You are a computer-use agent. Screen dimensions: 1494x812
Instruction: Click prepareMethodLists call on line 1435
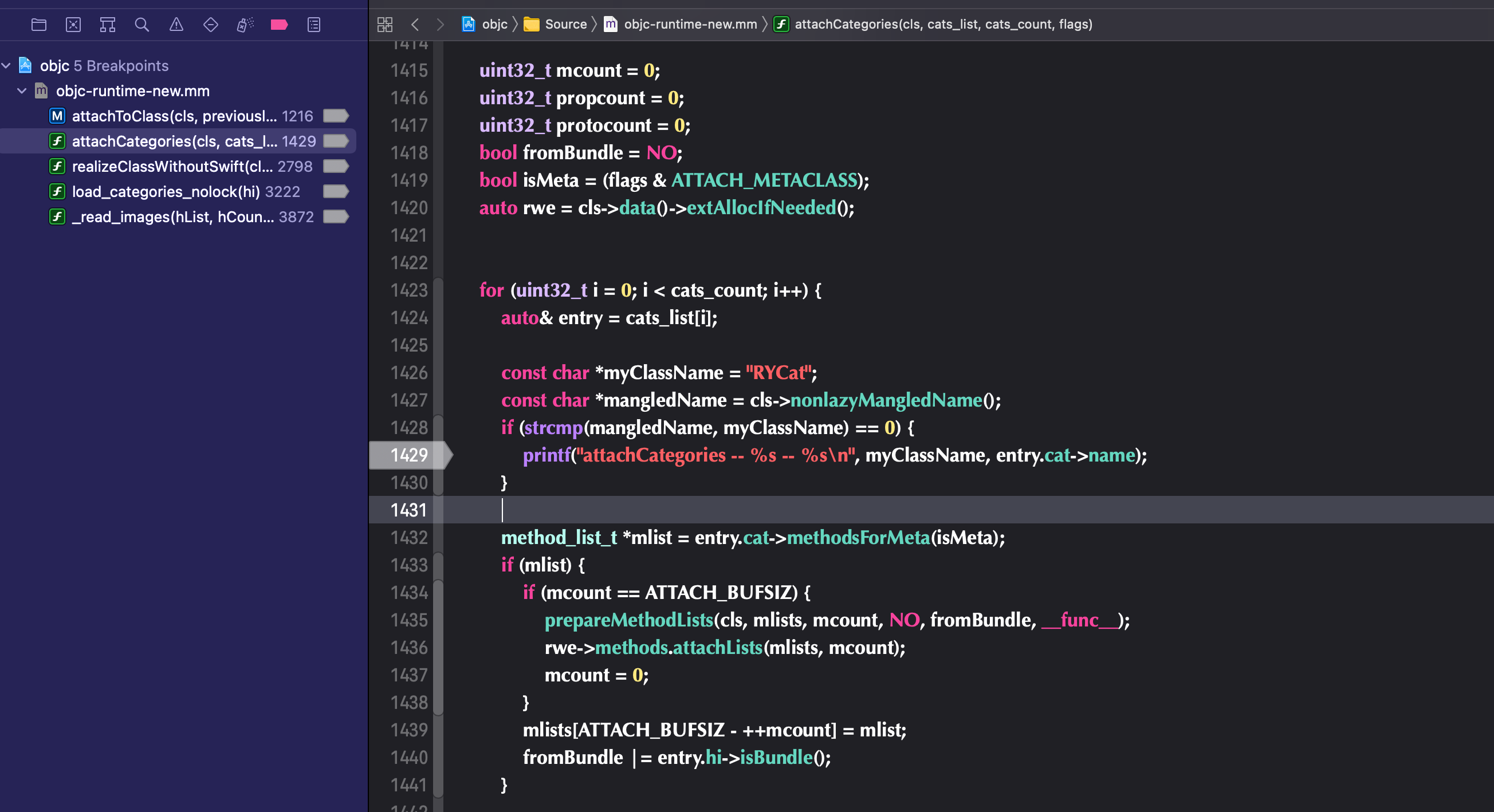628,620
